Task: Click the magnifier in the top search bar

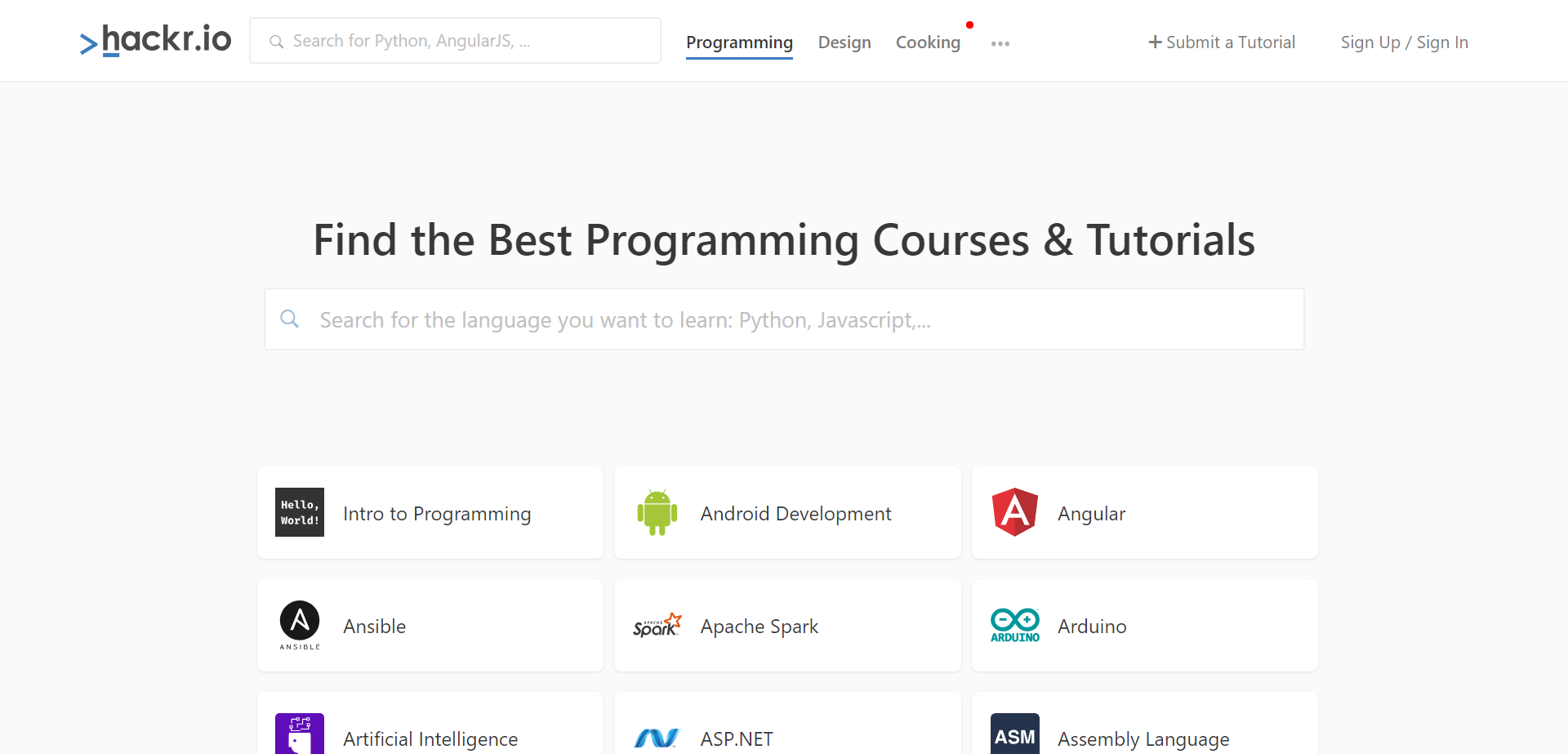Action: [277, 40]
